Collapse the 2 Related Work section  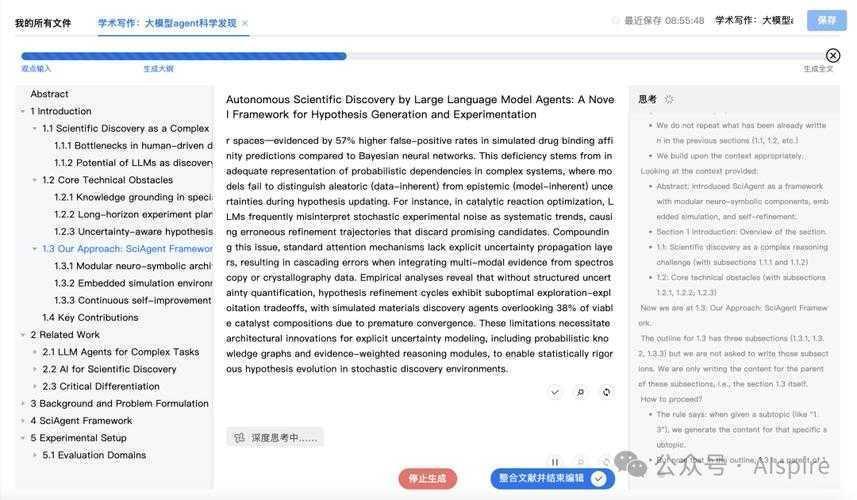[22, 335]
